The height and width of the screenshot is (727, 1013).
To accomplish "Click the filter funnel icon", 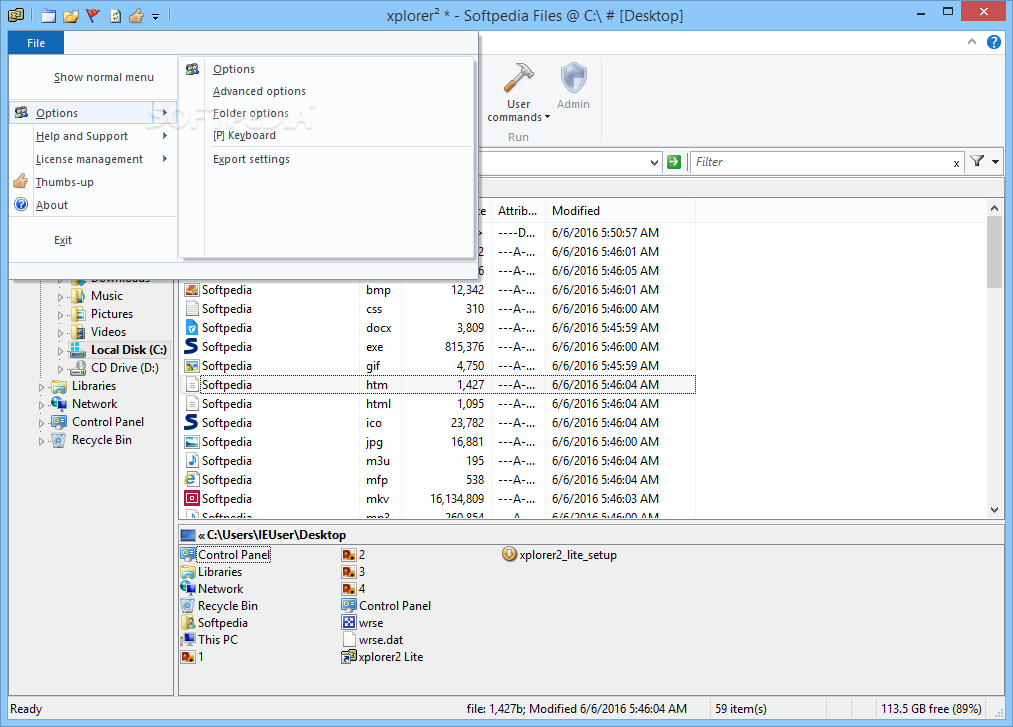I will [977, 162].
